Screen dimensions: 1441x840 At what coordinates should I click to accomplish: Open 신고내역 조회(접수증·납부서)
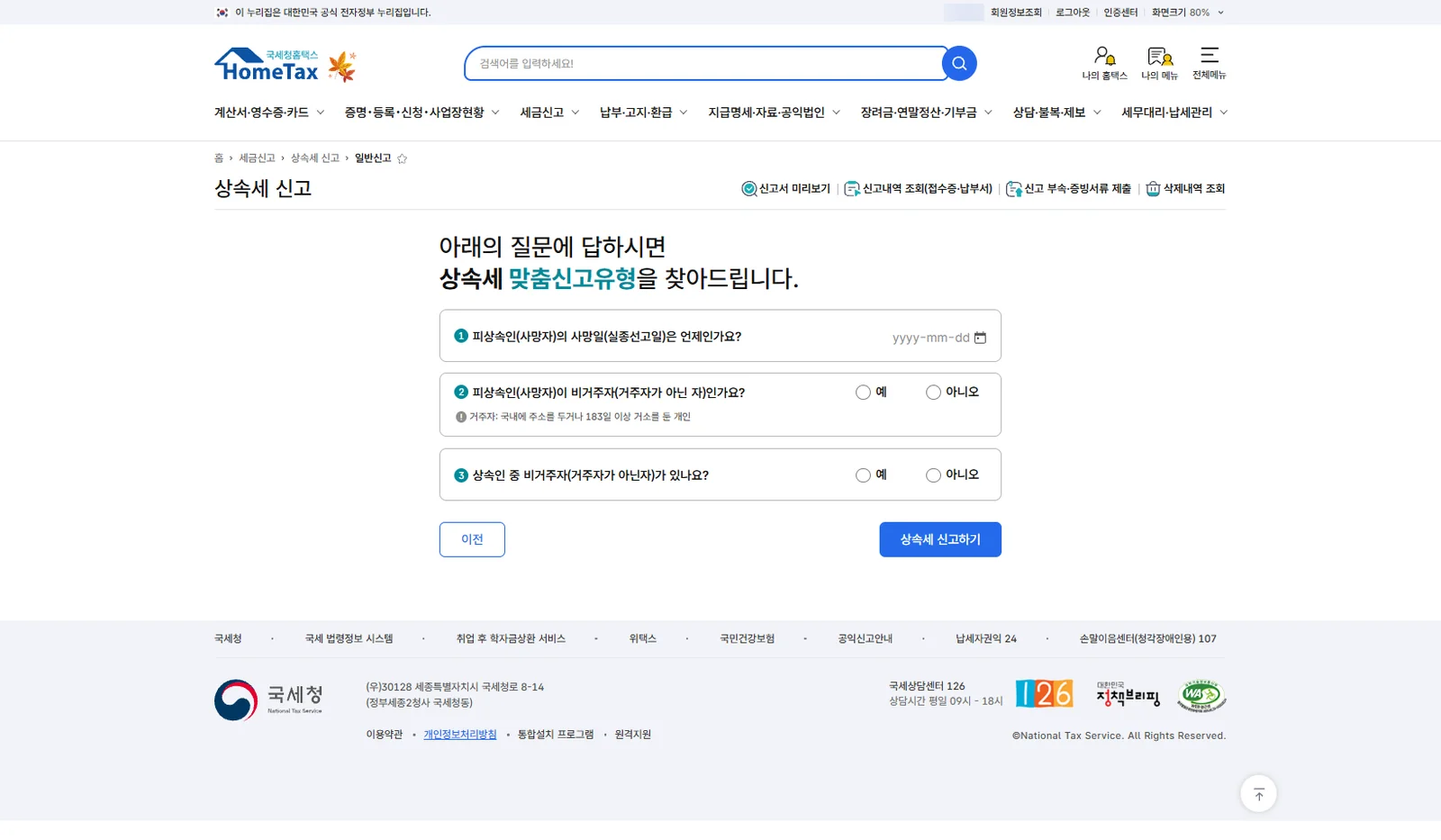pyautogui.click(x=918, y=189)
